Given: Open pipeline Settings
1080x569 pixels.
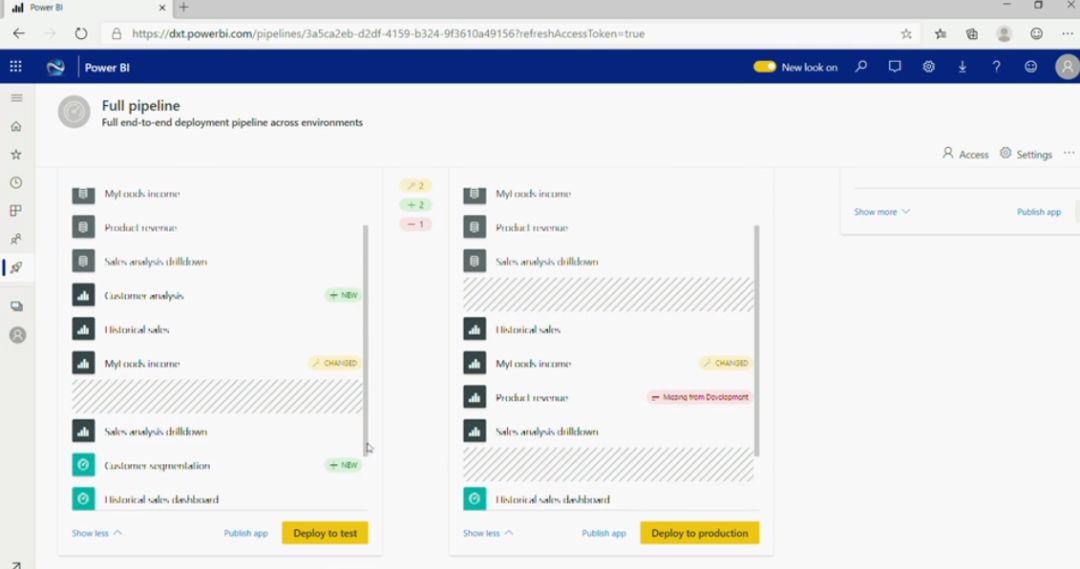Looking at the screenshot, I should pyautogui.click(x=1026, y=154).
